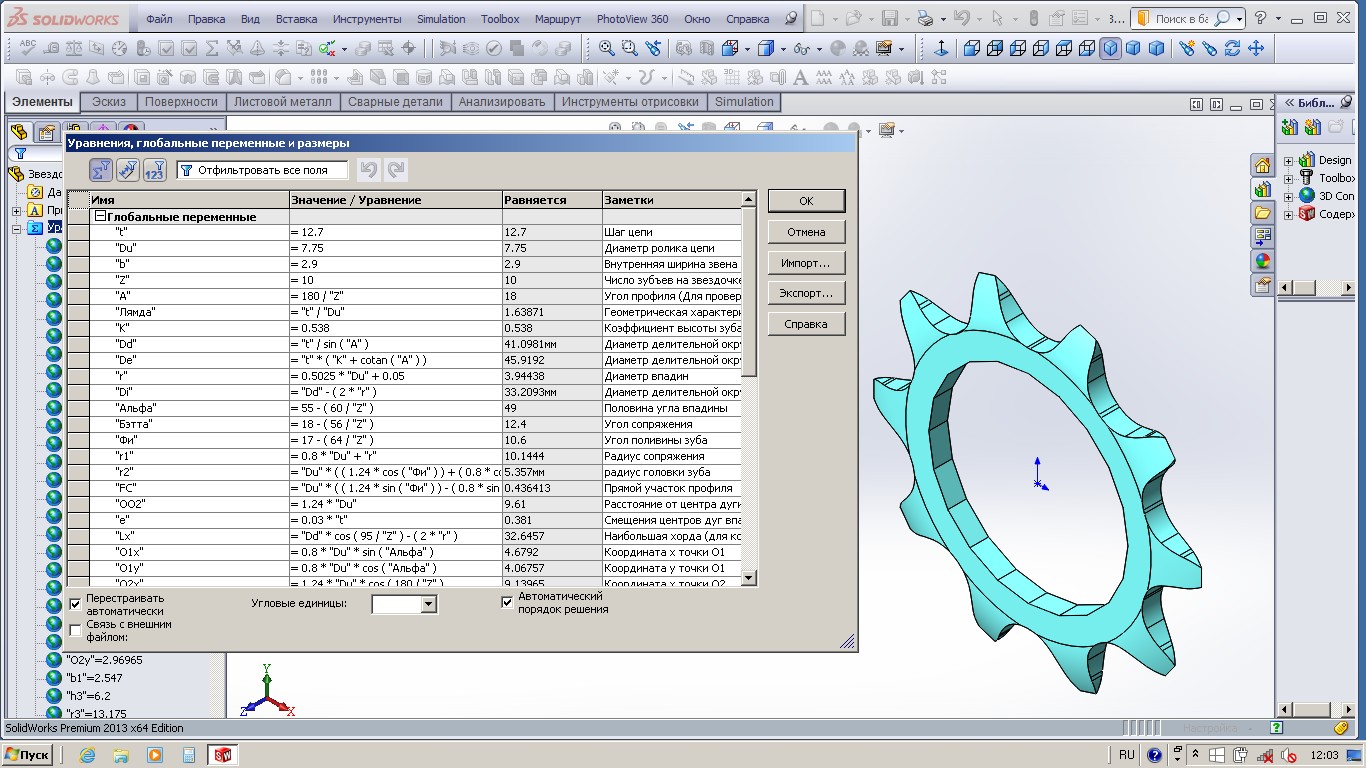
Task: Select the "Лямда" variable name cell
Action: point(188,312)
